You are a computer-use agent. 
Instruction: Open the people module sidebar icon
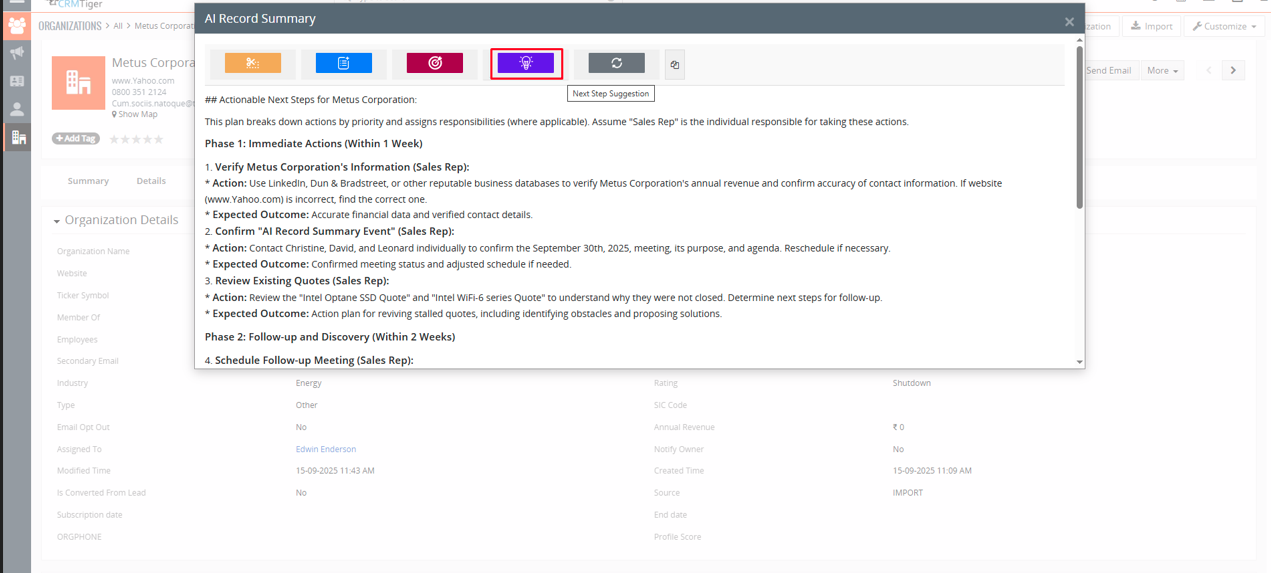17,25
